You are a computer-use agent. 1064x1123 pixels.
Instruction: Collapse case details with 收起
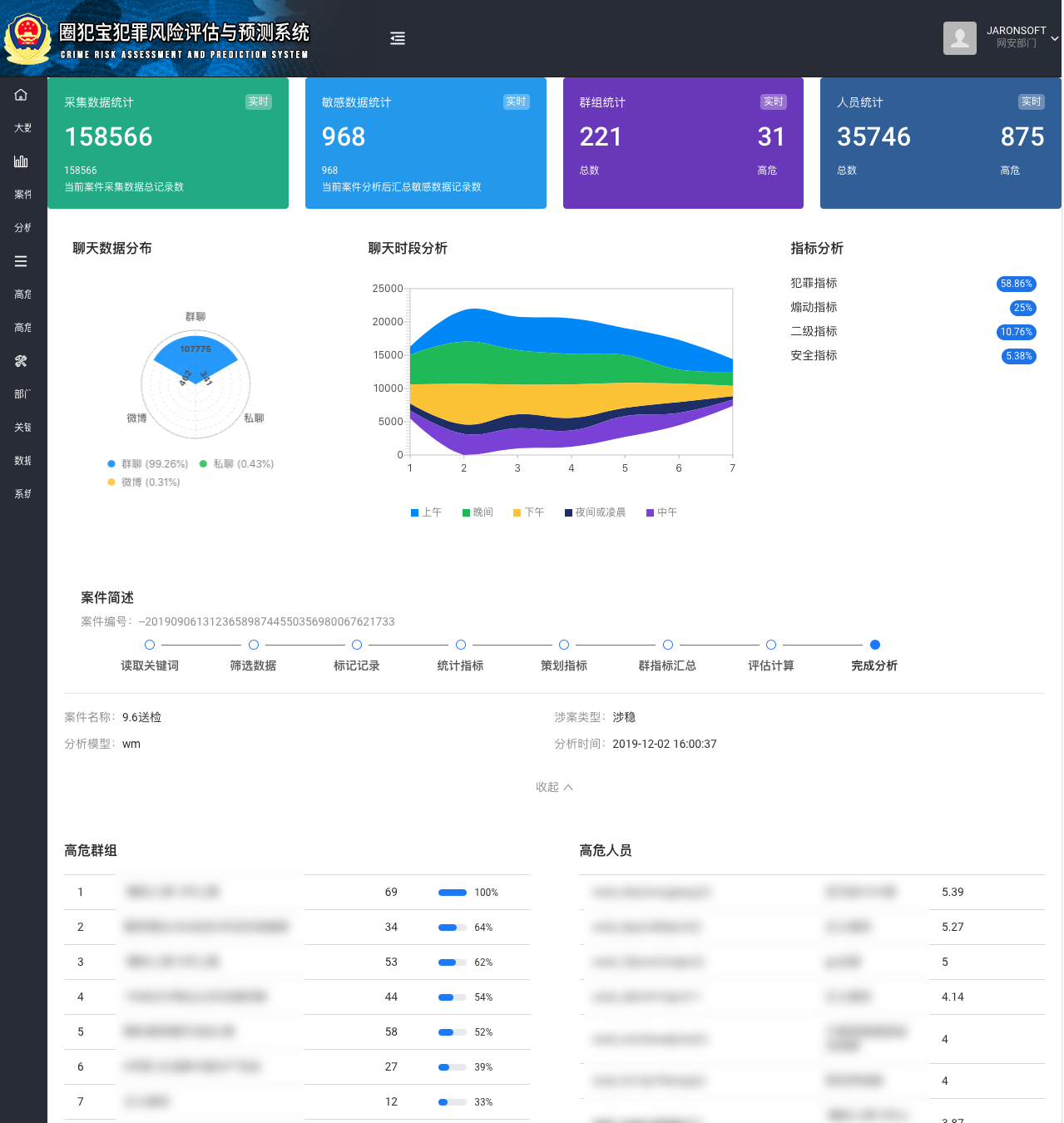[x=554, y=787]
